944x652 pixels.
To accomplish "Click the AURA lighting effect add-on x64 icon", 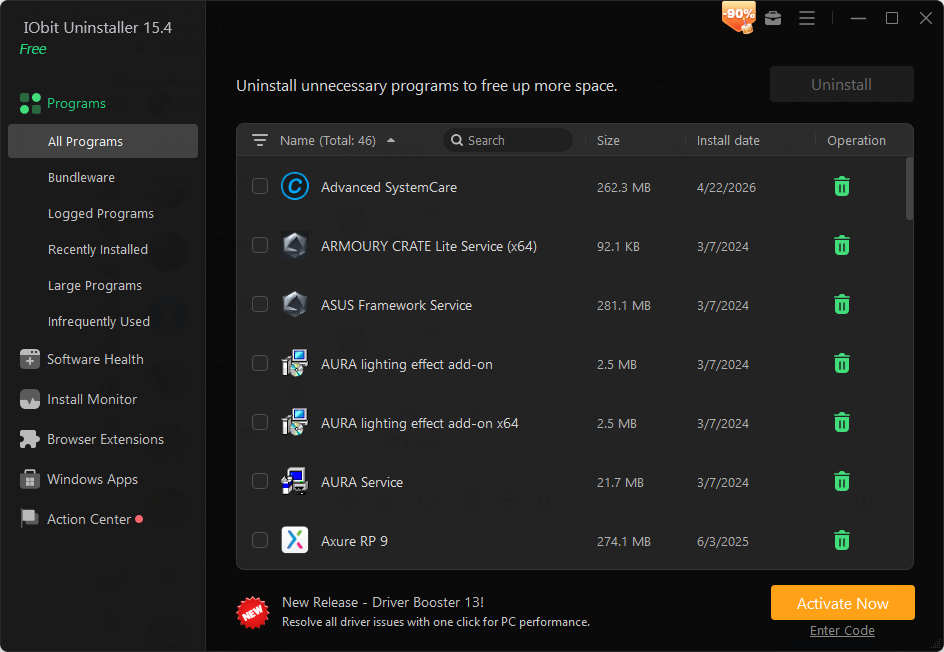I will pyautogui.click(x=295, y=423).
